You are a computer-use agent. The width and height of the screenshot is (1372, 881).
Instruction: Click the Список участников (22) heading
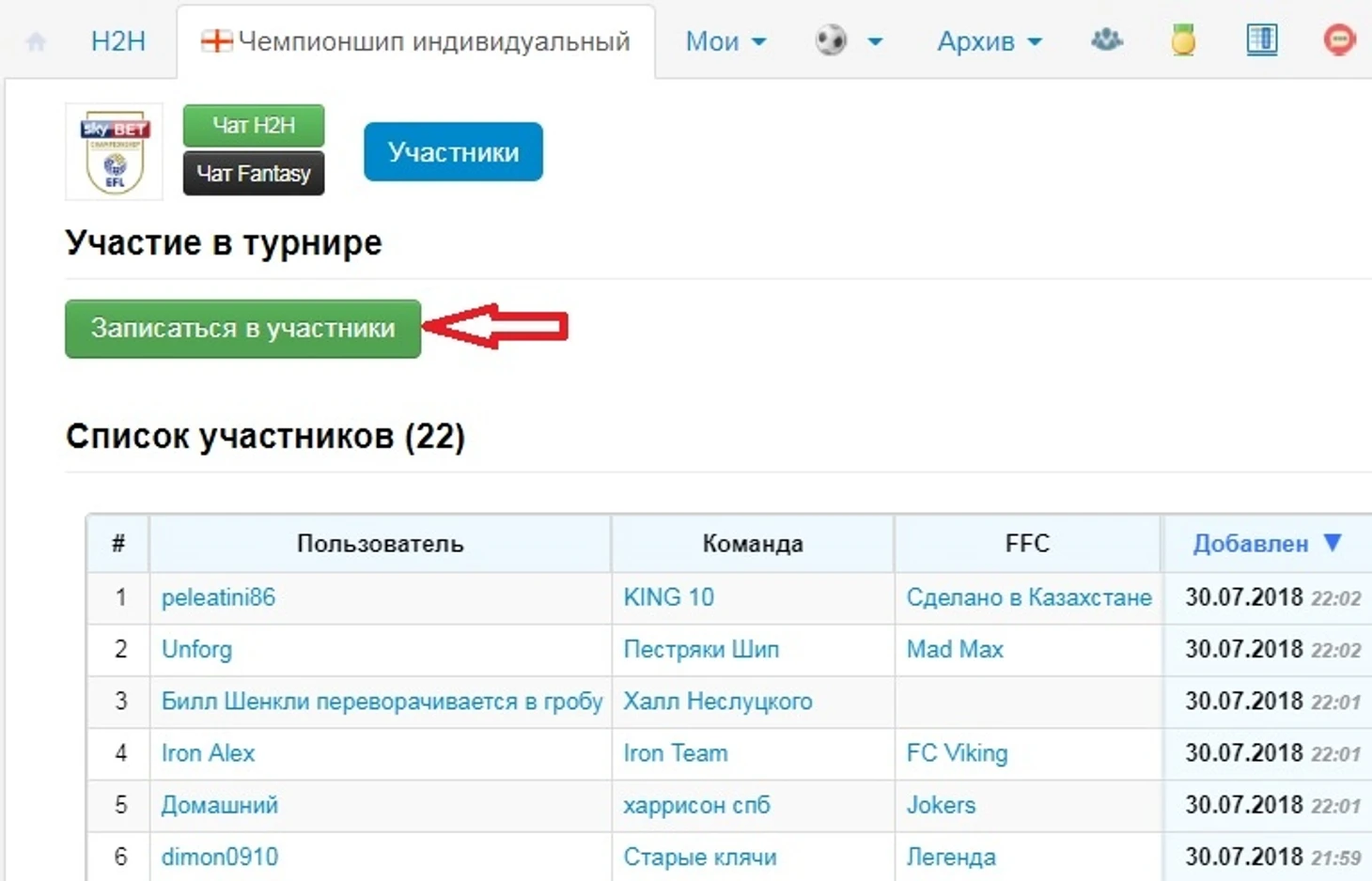click(x=265, y=437)
